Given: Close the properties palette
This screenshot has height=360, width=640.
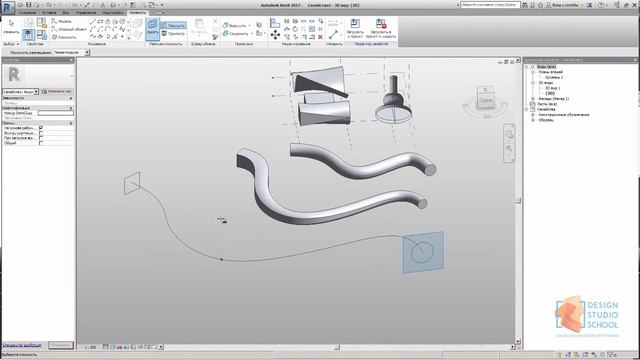Looking at the screenshot, I should click(x=71, y=60).
